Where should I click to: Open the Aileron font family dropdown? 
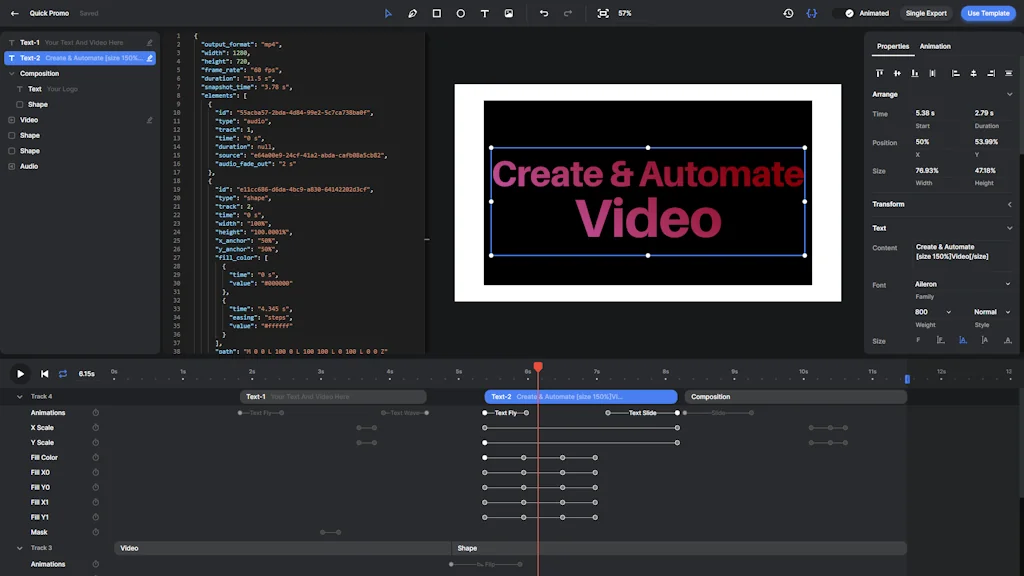960,284
